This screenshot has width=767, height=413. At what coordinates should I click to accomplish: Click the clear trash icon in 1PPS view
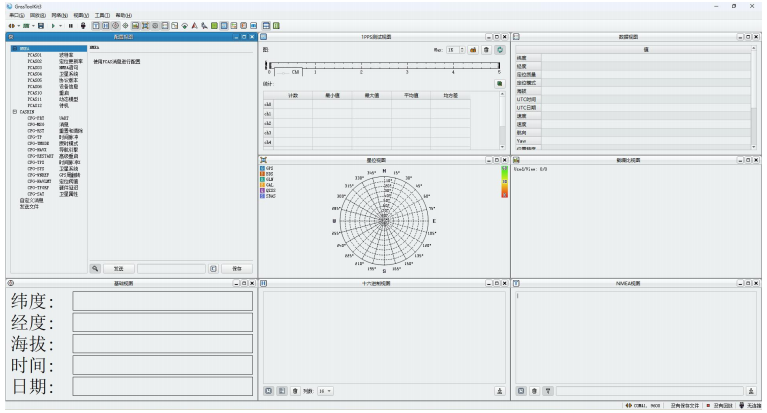pos(486,49)
